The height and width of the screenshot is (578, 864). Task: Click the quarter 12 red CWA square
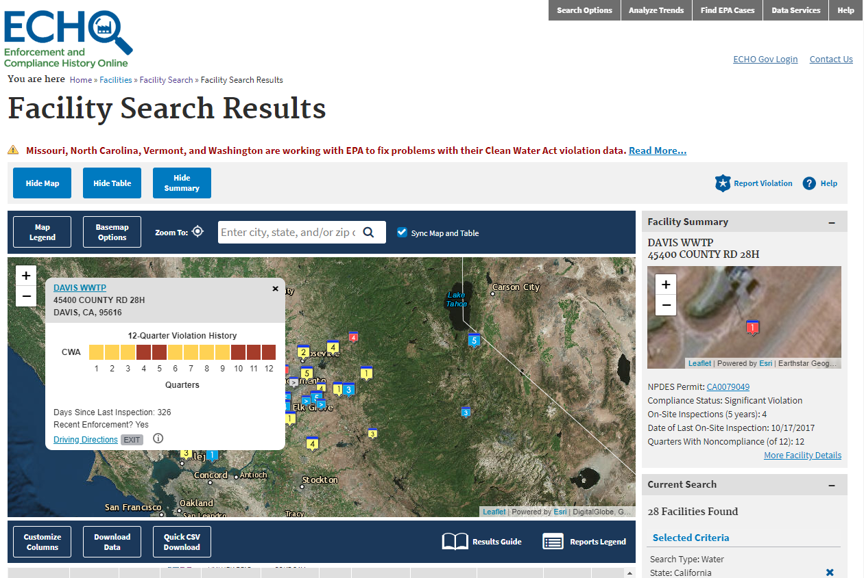click(269, 352)
